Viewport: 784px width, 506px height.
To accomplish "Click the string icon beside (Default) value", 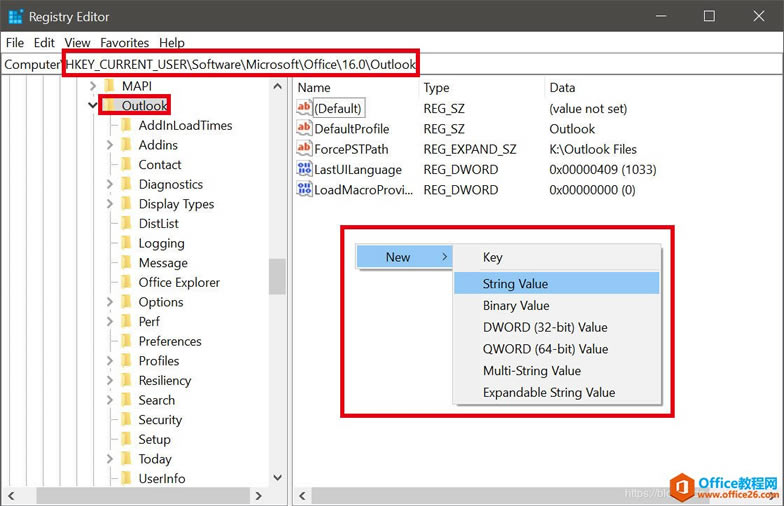I will pyautogui.click(x=304, y=108).
